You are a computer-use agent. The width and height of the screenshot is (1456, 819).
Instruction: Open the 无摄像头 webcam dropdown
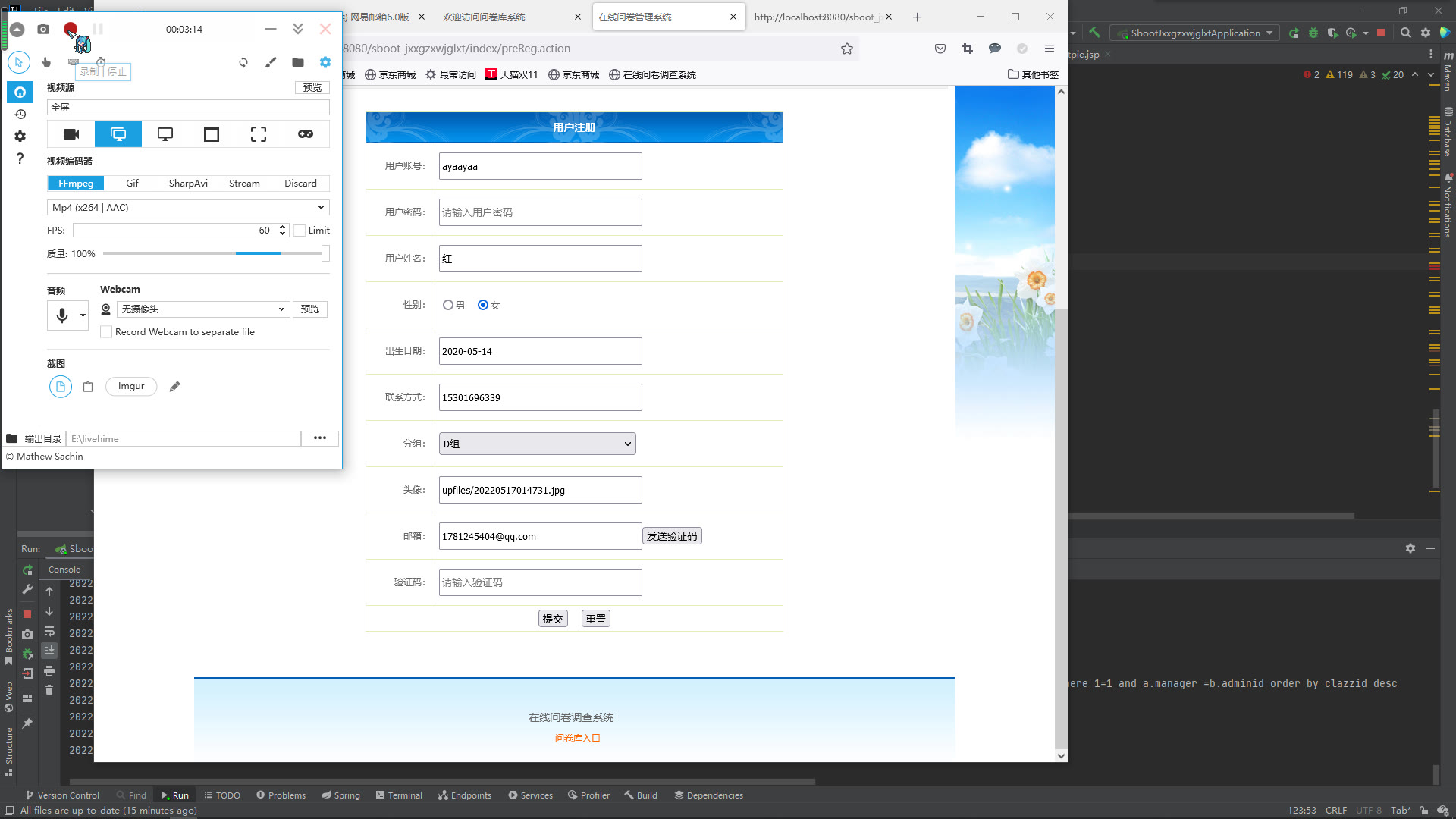point(202,309)
